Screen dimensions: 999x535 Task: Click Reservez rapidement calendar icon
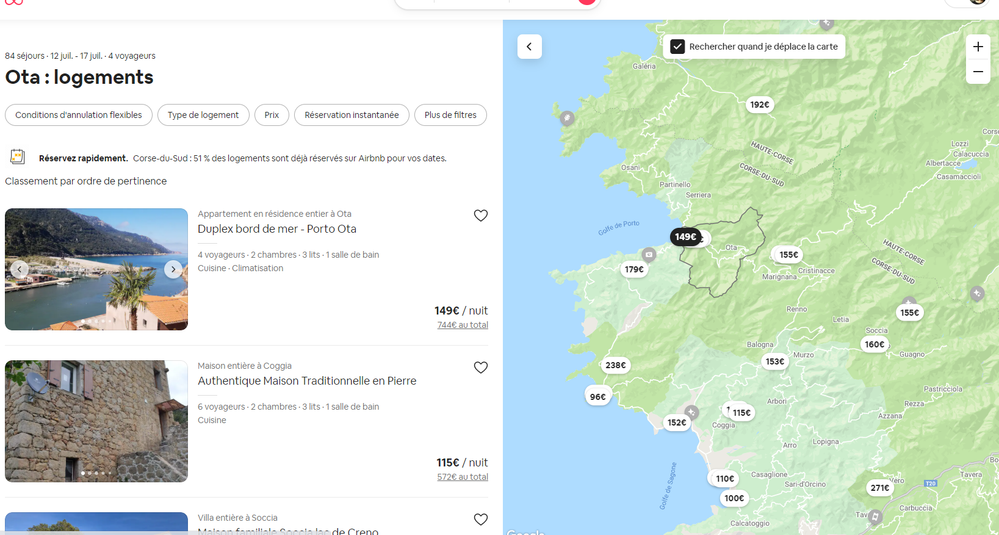[x=18, y=157]
